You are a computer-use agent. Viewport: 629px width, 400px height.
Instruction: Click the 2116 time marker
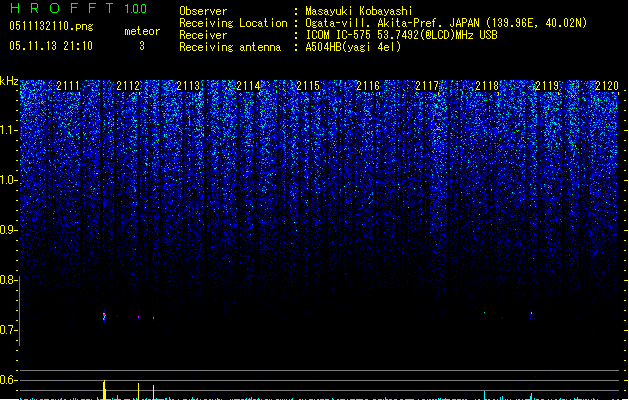(x=368, y=85)
